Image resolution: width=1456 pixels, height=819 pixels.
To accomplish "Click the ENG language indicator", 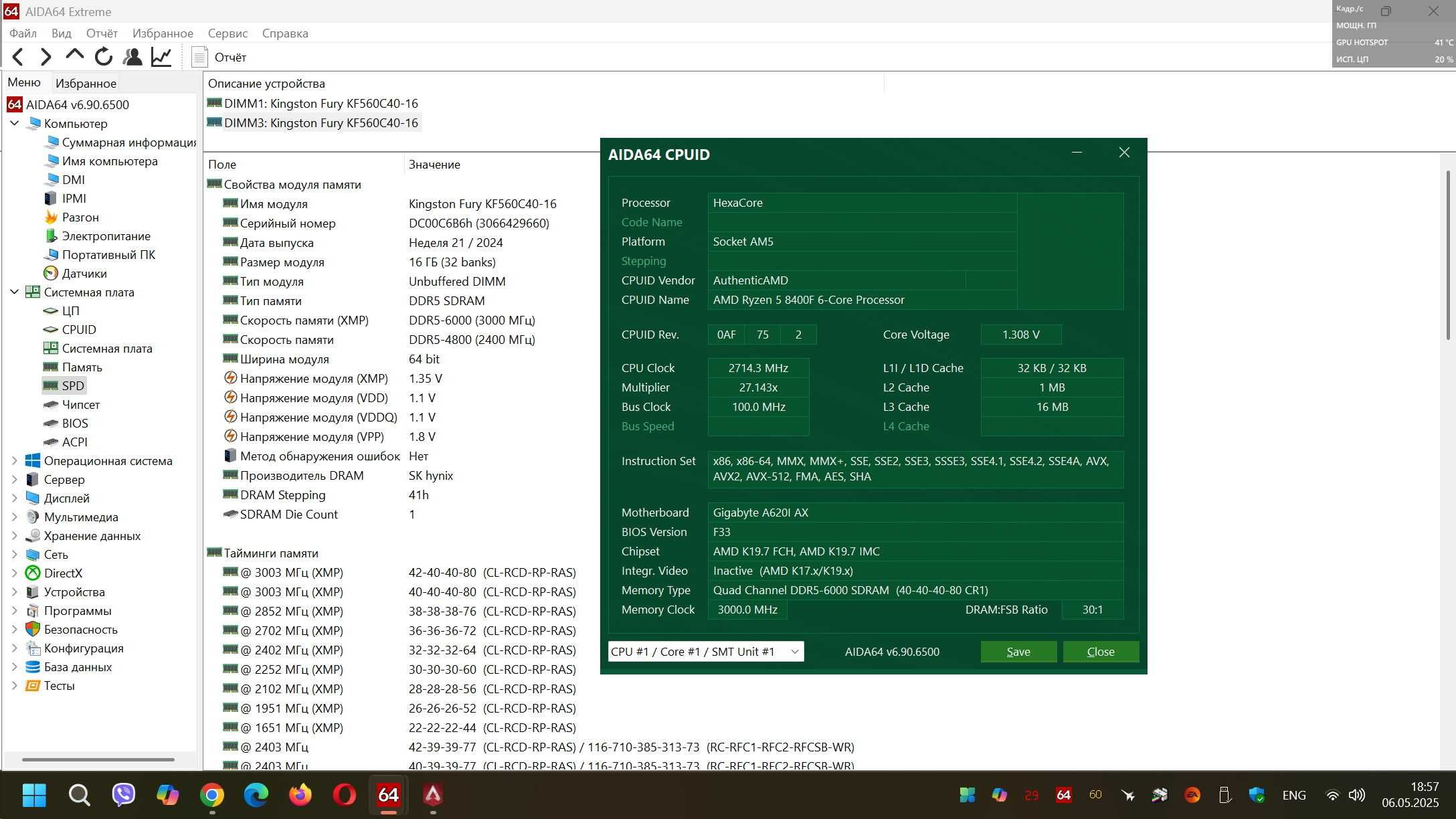I will click(x=1294, y=795).
